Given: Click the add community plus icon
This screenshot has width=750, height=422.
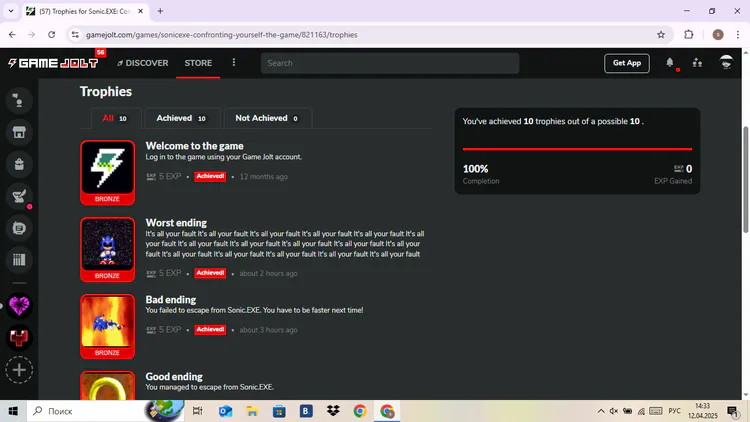Looking at the screenshot, I should [19, 370].
